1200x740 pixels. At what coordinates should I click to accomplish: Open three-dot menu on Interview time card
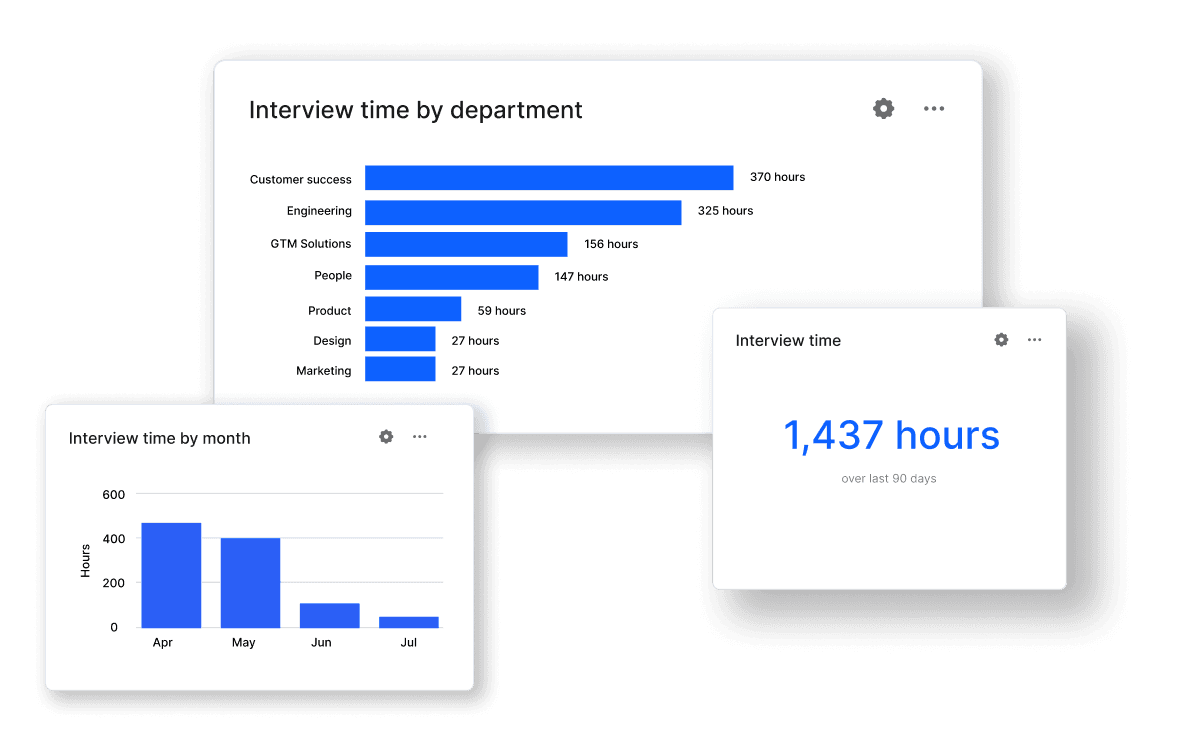(1034, 340)
